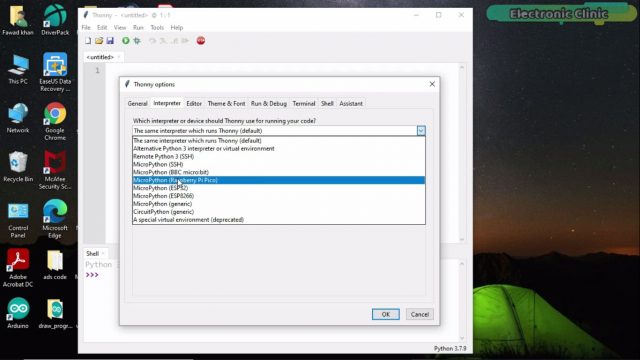Open the File menu in Thonny

[86, 28]
